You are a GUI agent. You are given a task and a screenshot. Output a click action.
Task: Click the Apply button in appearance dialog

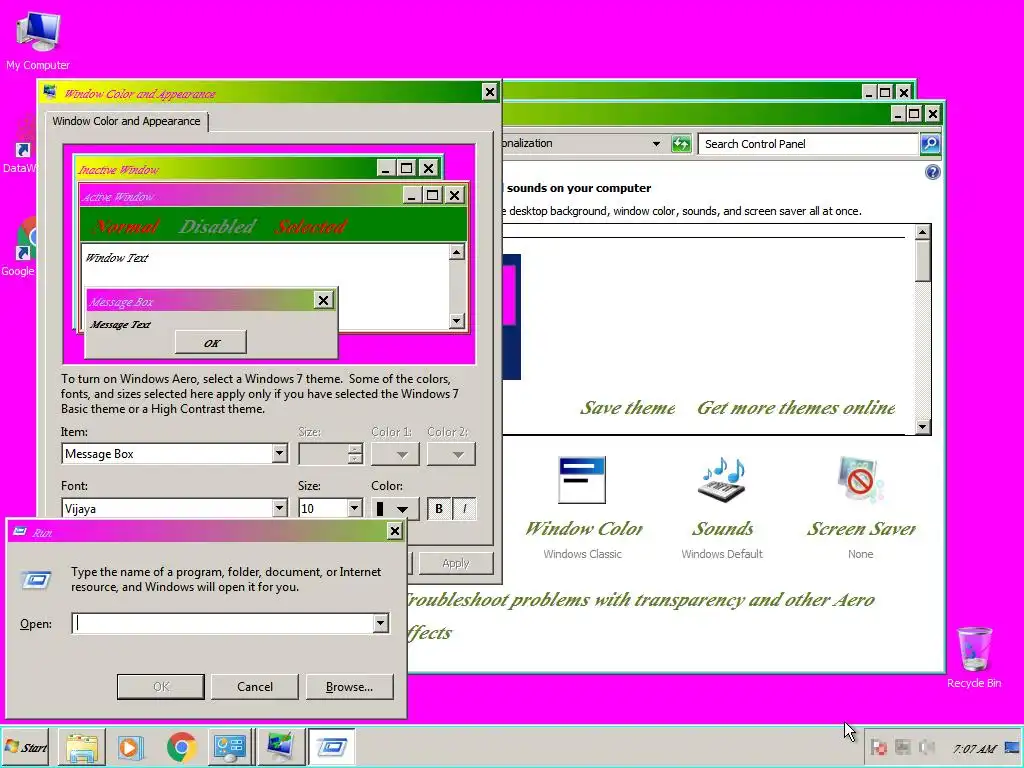(x=456, y=563)
